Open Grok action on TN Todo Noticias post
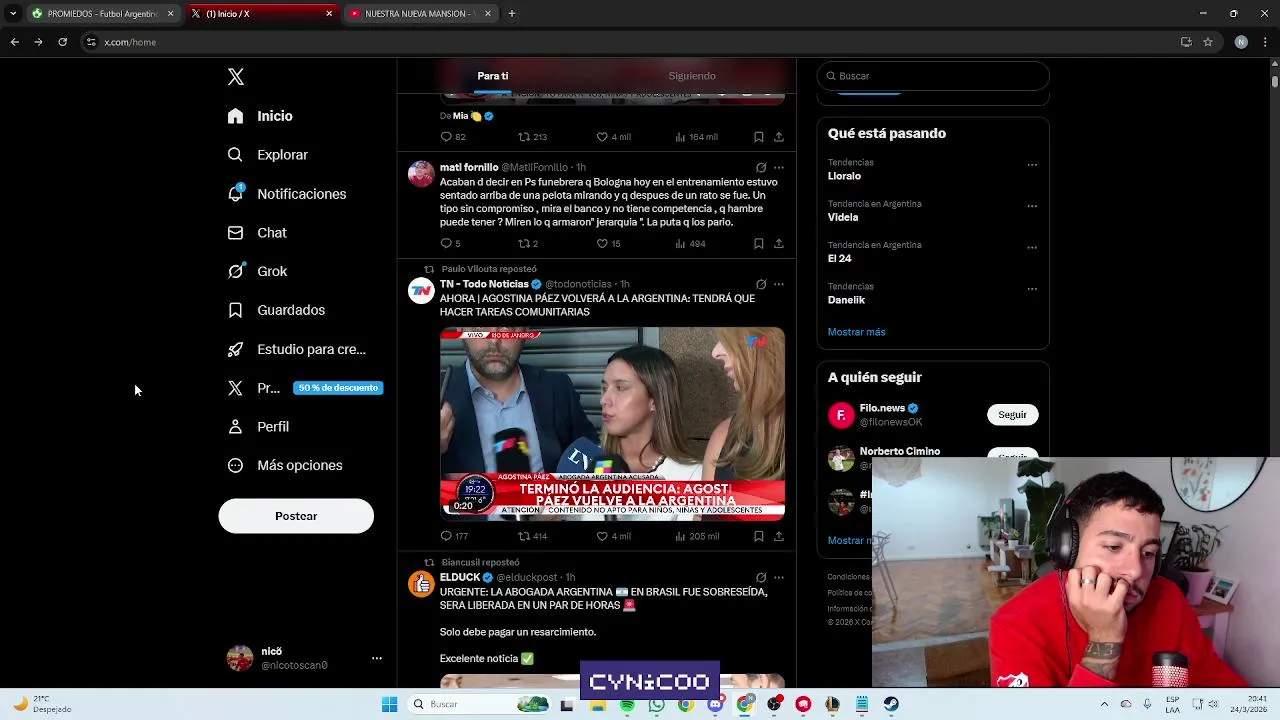 point(761,285)
